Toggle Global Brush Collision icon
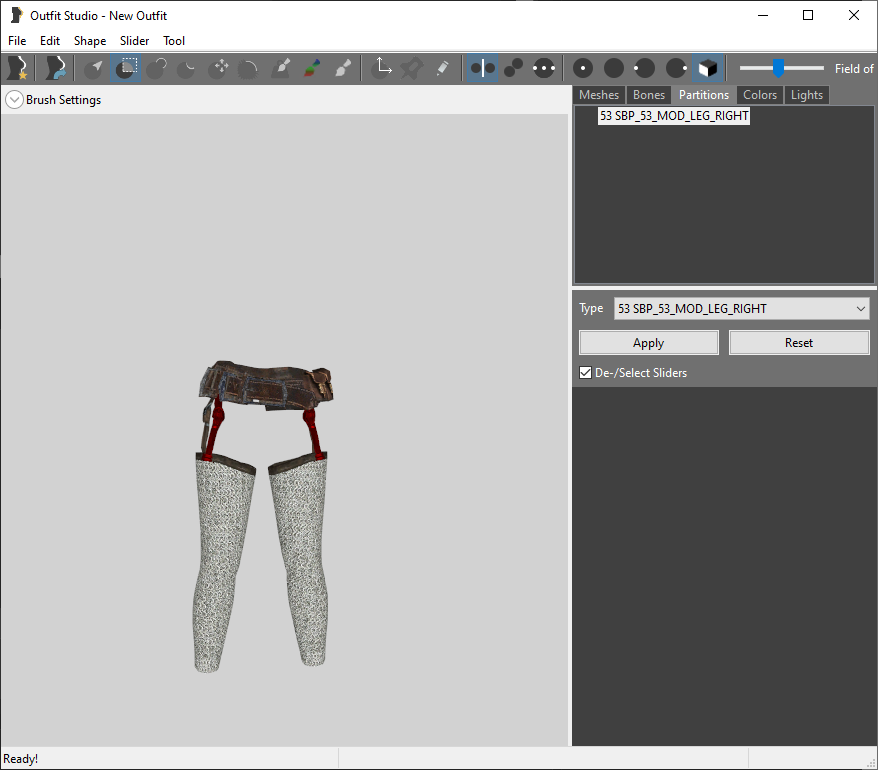878x770 pixels. (544, 68)
